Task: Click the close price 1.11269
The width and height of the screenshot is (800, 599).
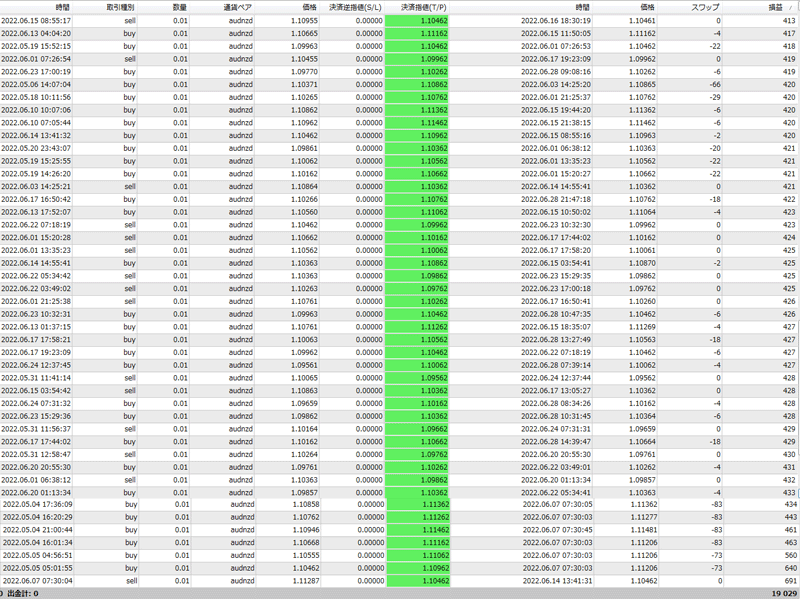Action: (x=642, y=327)
